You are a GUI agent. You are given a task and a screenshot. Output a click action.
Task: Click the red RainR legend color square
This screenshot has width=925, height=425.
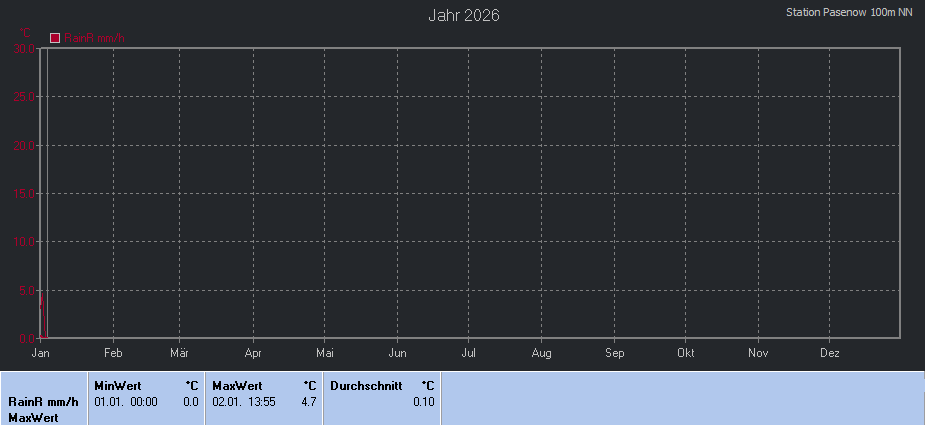coord(55,38)
